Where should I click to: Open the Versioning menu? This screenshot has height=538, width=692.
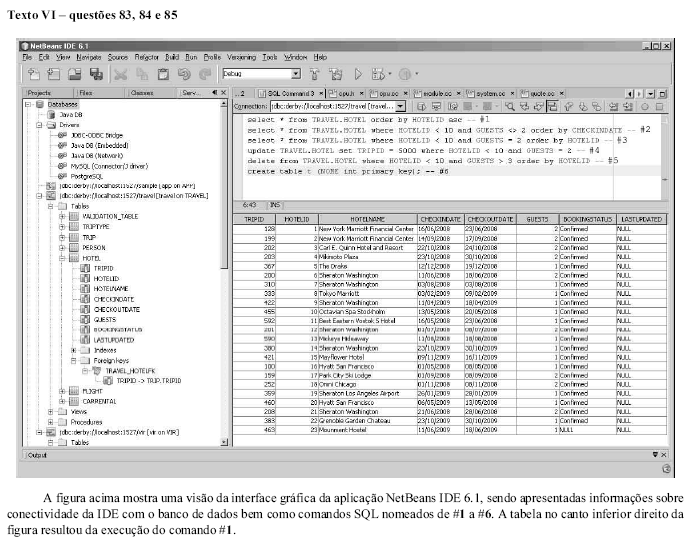pos(241,57)
